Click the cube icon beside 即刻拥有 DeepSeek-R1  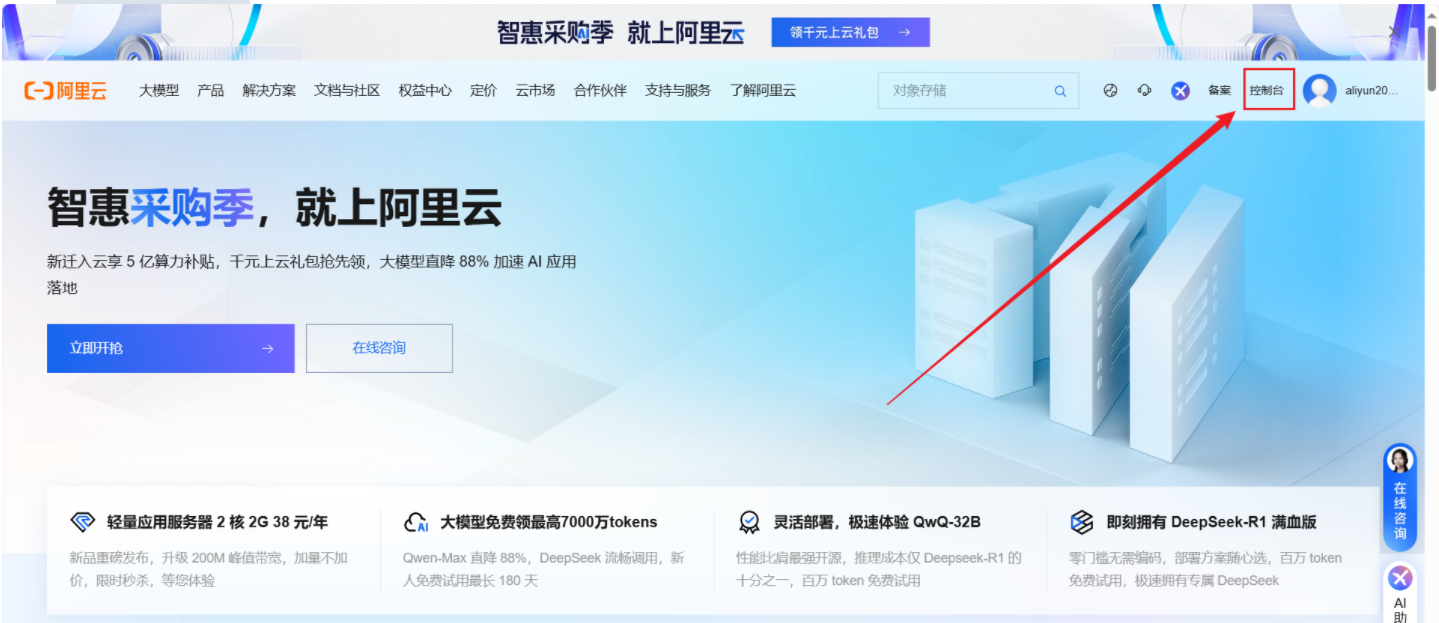pyautogui.click(x=1082, y=522)
